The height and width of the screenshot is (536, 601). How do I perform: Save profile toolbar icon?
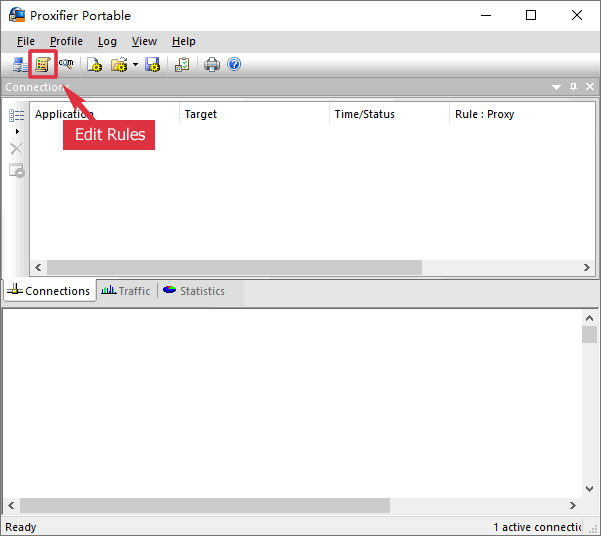point(153,64)
